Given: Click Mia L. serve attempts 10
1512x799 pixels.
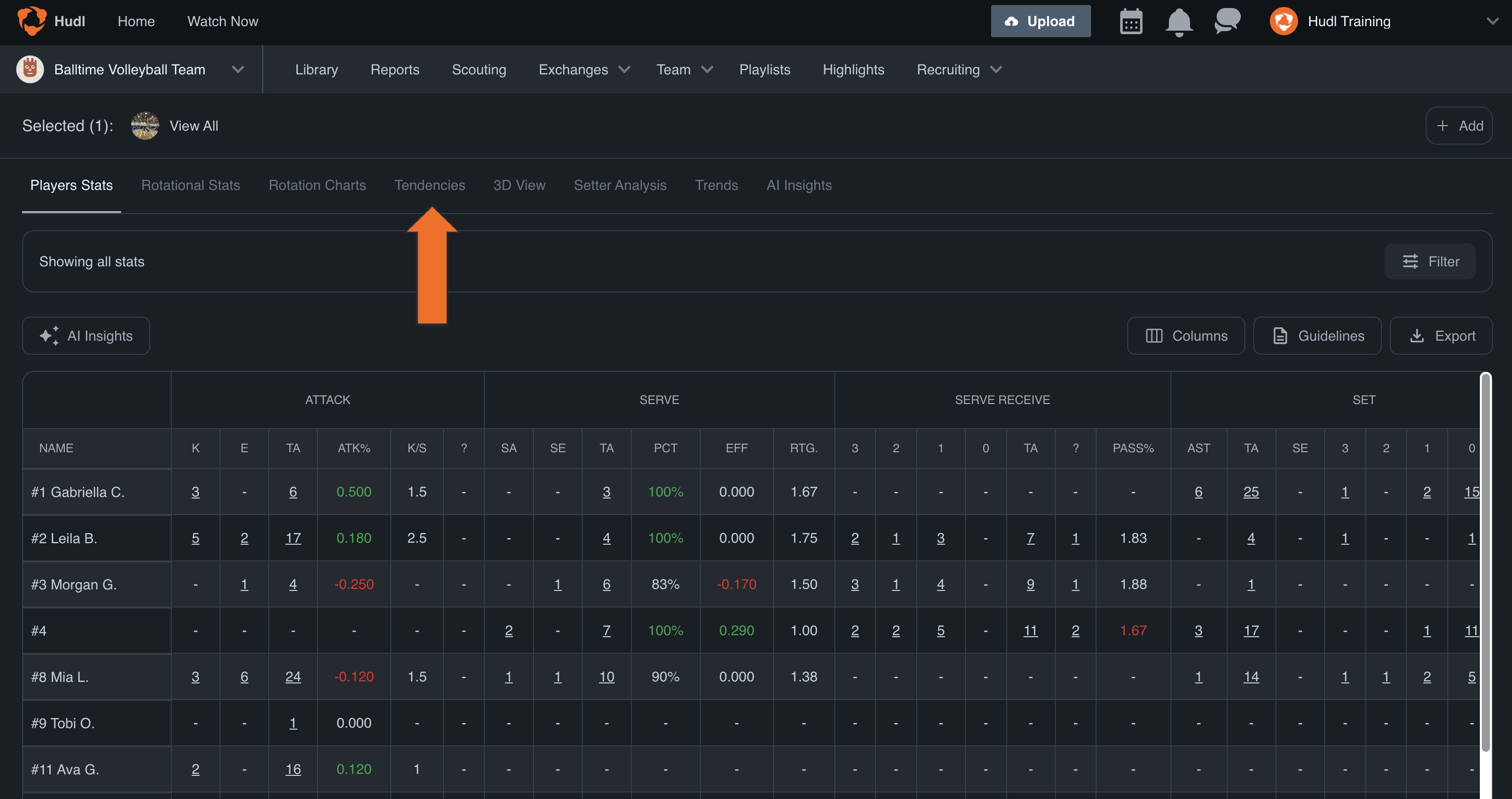Looking at the screenshot, I should tap(606, 677).
